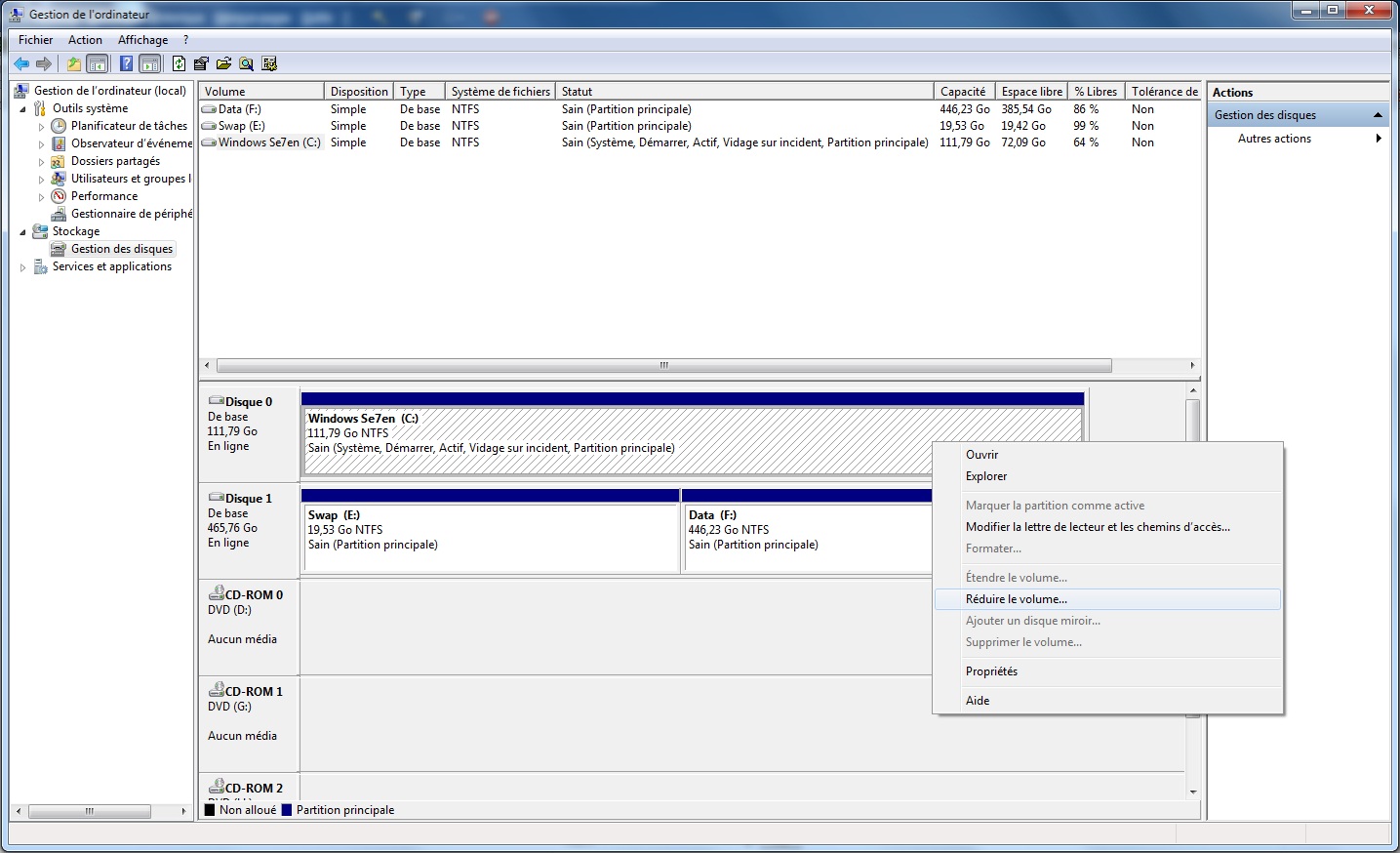This screenshot has height=853, width=1400.
Task: Expand Autres actions submenu arrow
Action: (1378, 139)
